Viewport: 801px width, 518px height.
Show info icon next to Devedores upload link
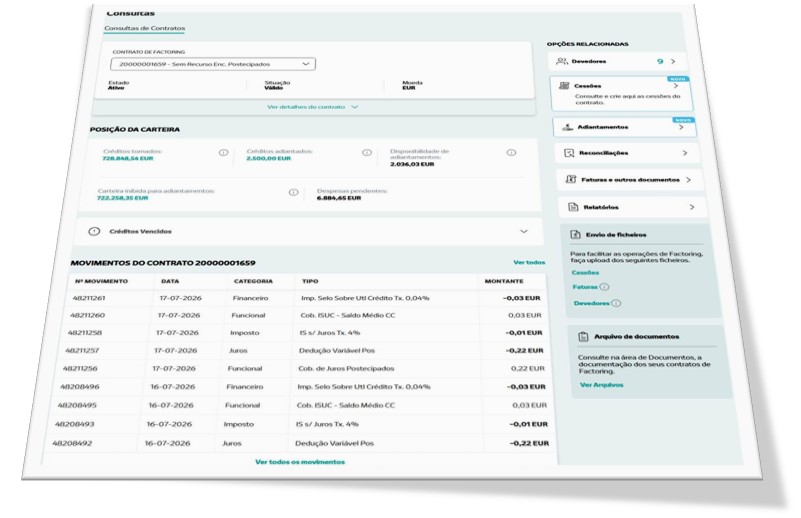[x=616, y=303]
